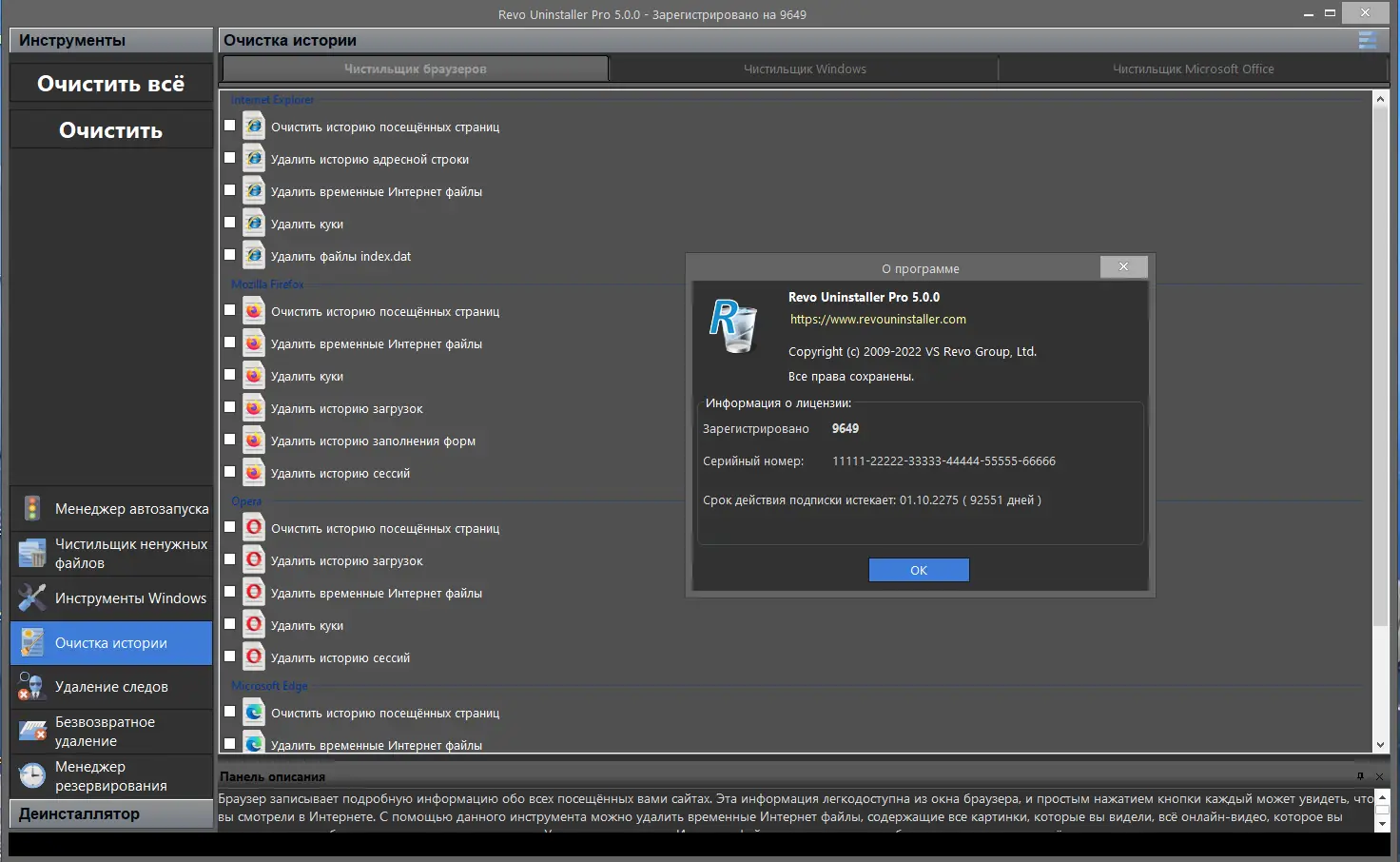This screenshot has width=1400, height=862.
Task: Select the Инструменты Windows wrench icon
Action: pyautogui.click(x=31, y=598)
